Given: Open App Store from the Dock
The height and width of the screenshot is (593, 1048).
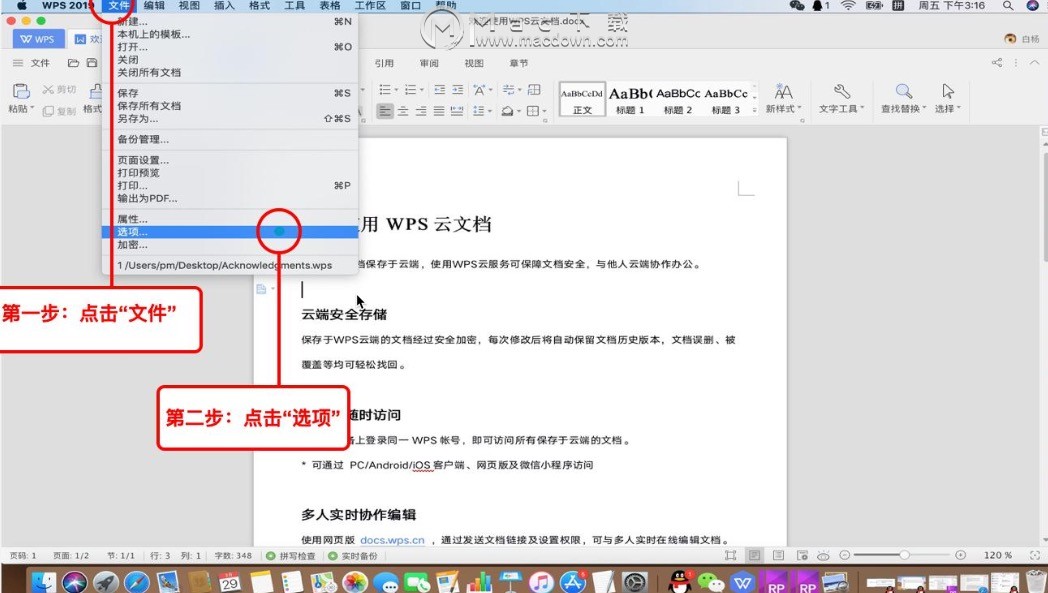Looking at the screenshot, I should (572, 582).
